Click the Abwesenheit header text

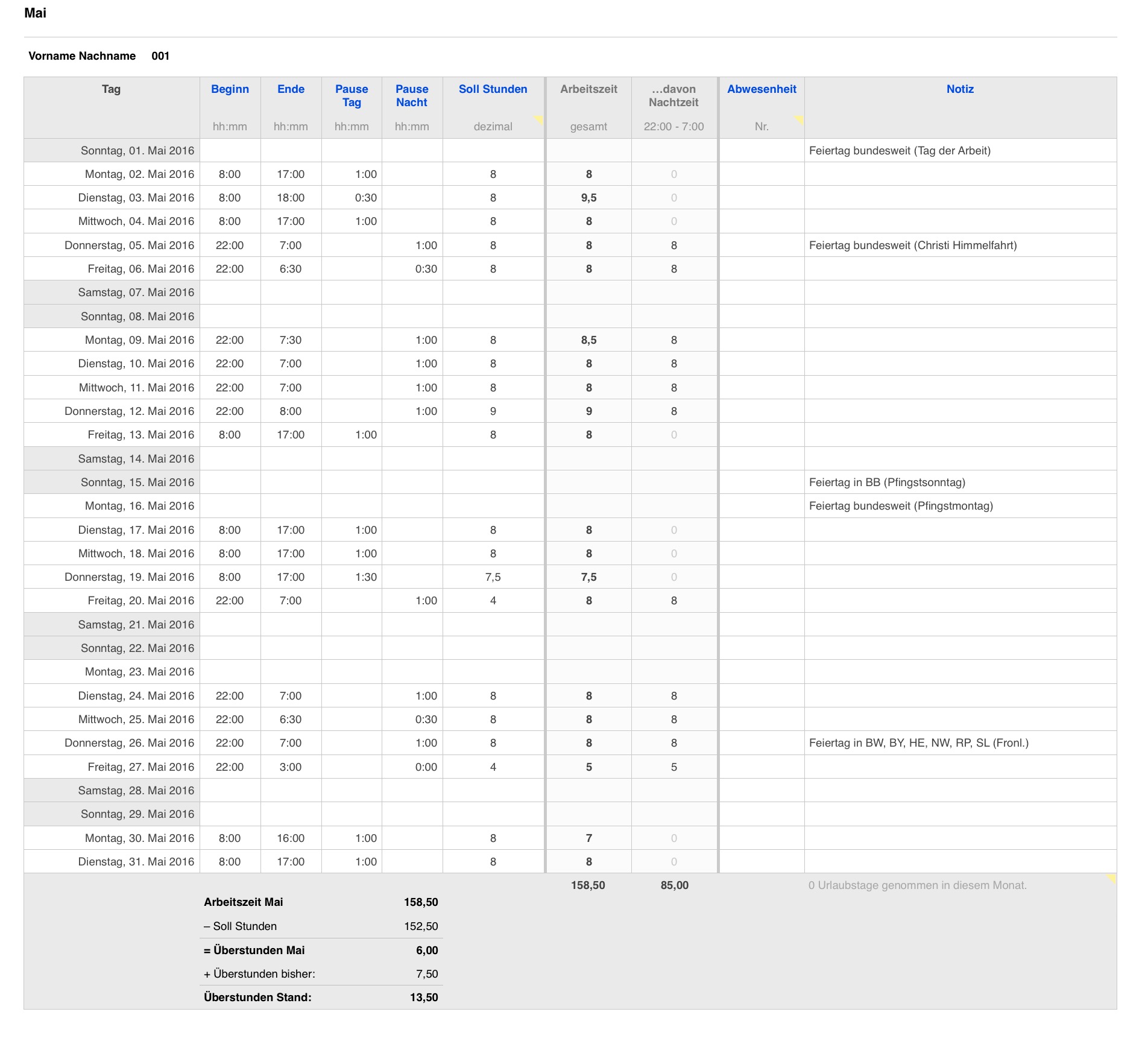click(762, 89)
